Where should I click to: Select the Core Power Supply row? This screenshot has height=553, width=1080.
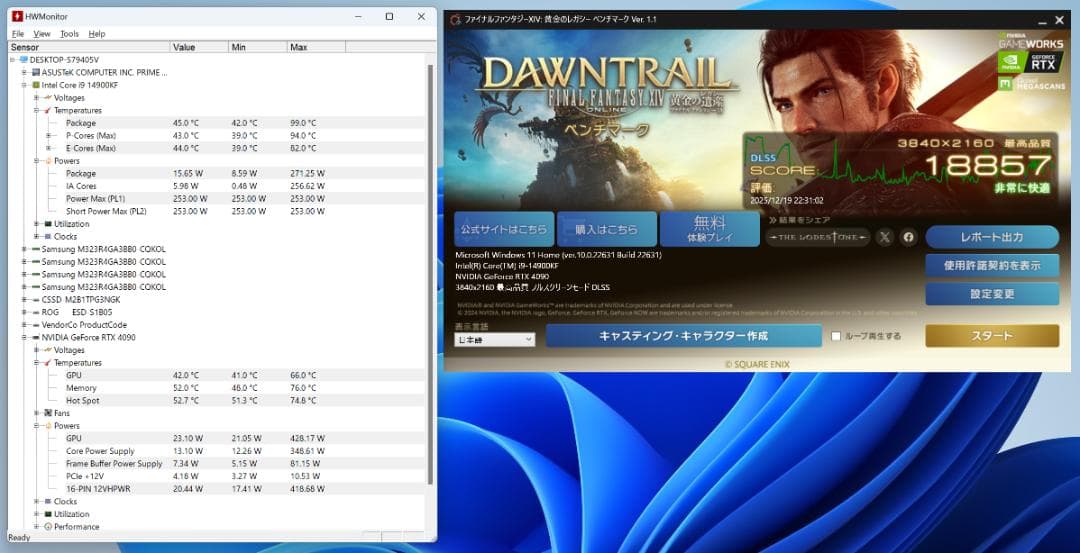click(x=217, y=451)
